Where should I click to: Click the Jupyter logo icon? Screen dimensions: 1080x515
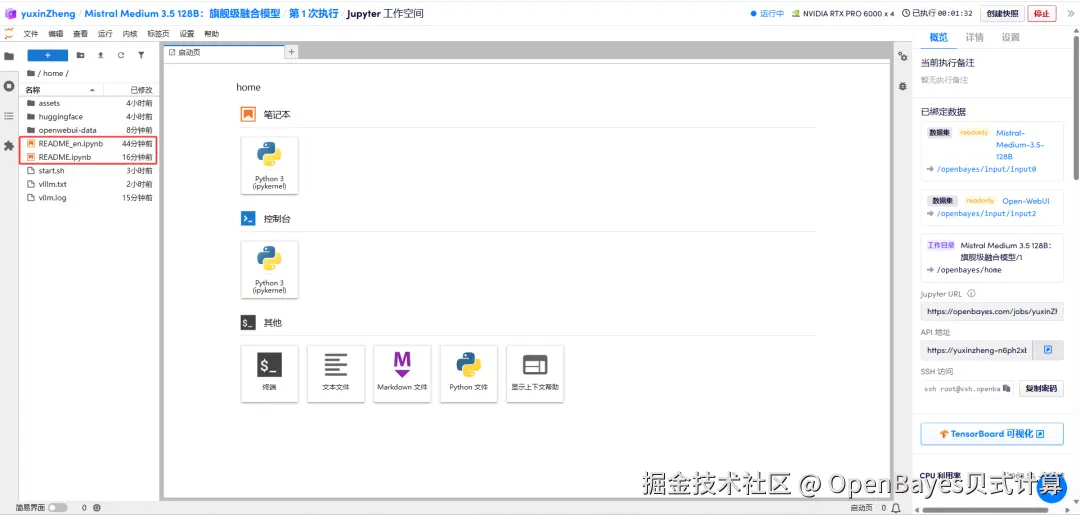[9, 34]
